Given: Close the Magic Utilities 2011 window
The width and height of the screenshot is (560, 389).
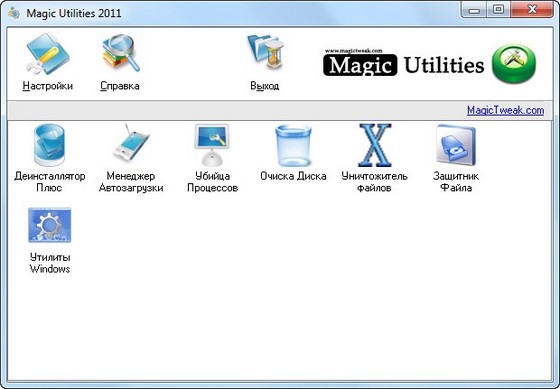Looking at the screenshot, I should point(532,9).
